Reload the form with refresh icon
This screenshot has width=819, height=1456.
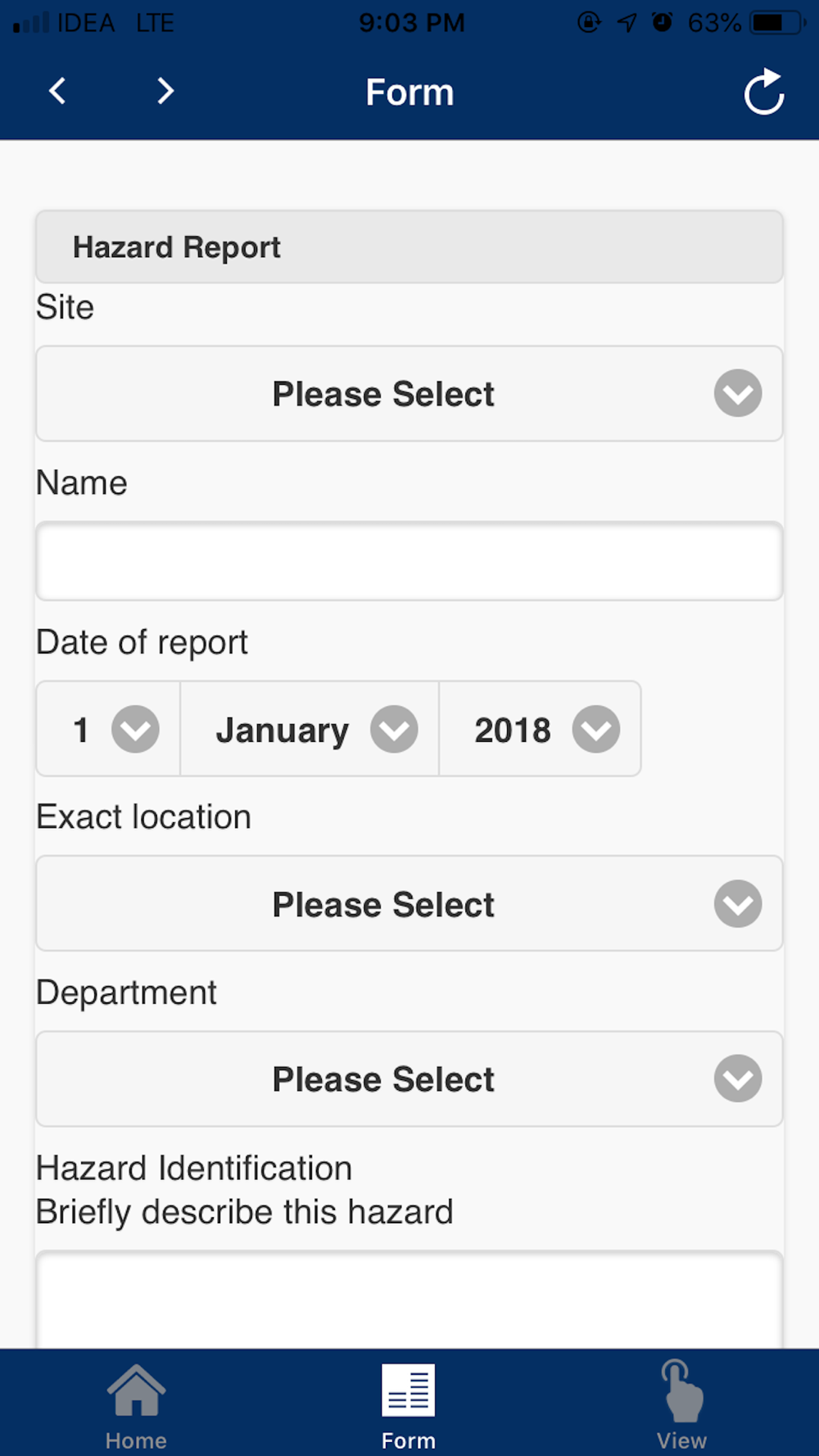tap(764, 92)
